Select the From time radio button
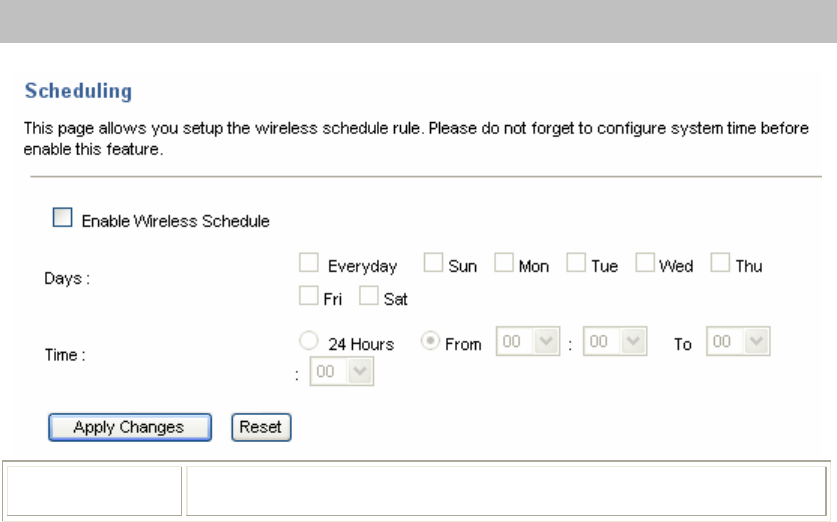Screen dimensions: 837x522 [x=430, y=341]
